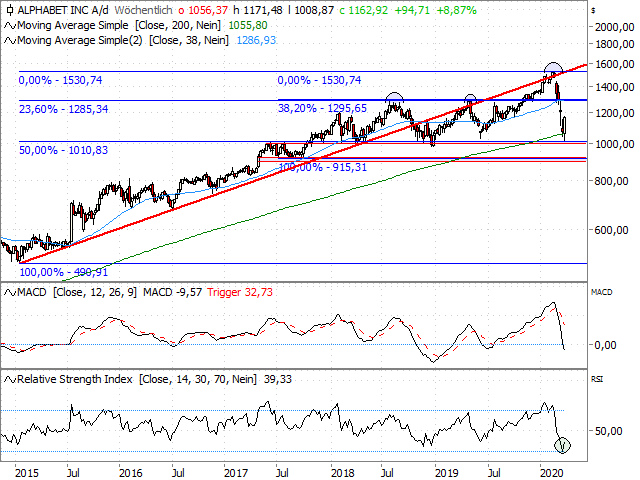This screenshot has height=480, width=640.
Task: Click the MACD axis 0,00 label
Action: [605, 345]
